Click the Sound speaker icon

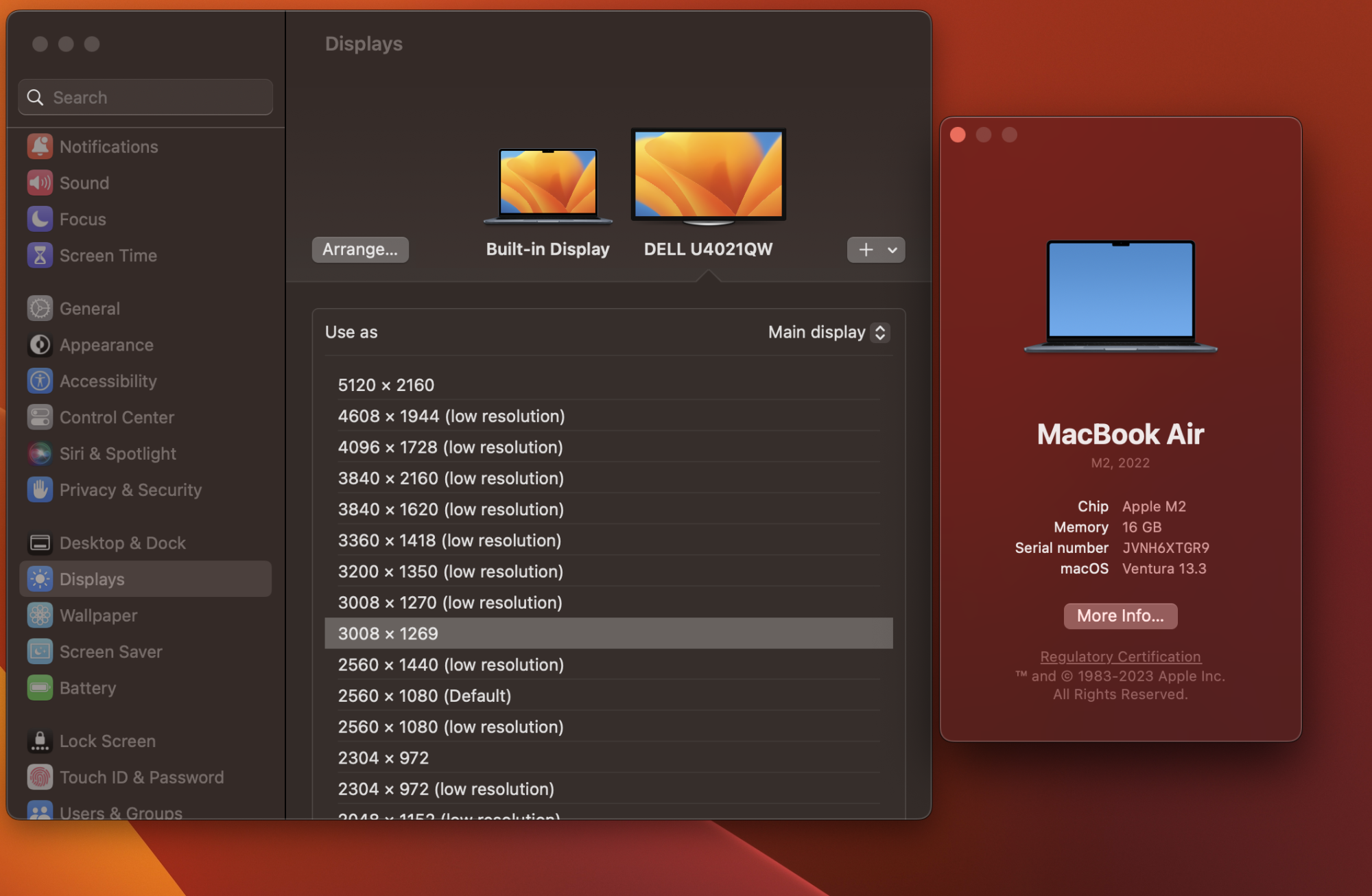pos(40,182)
